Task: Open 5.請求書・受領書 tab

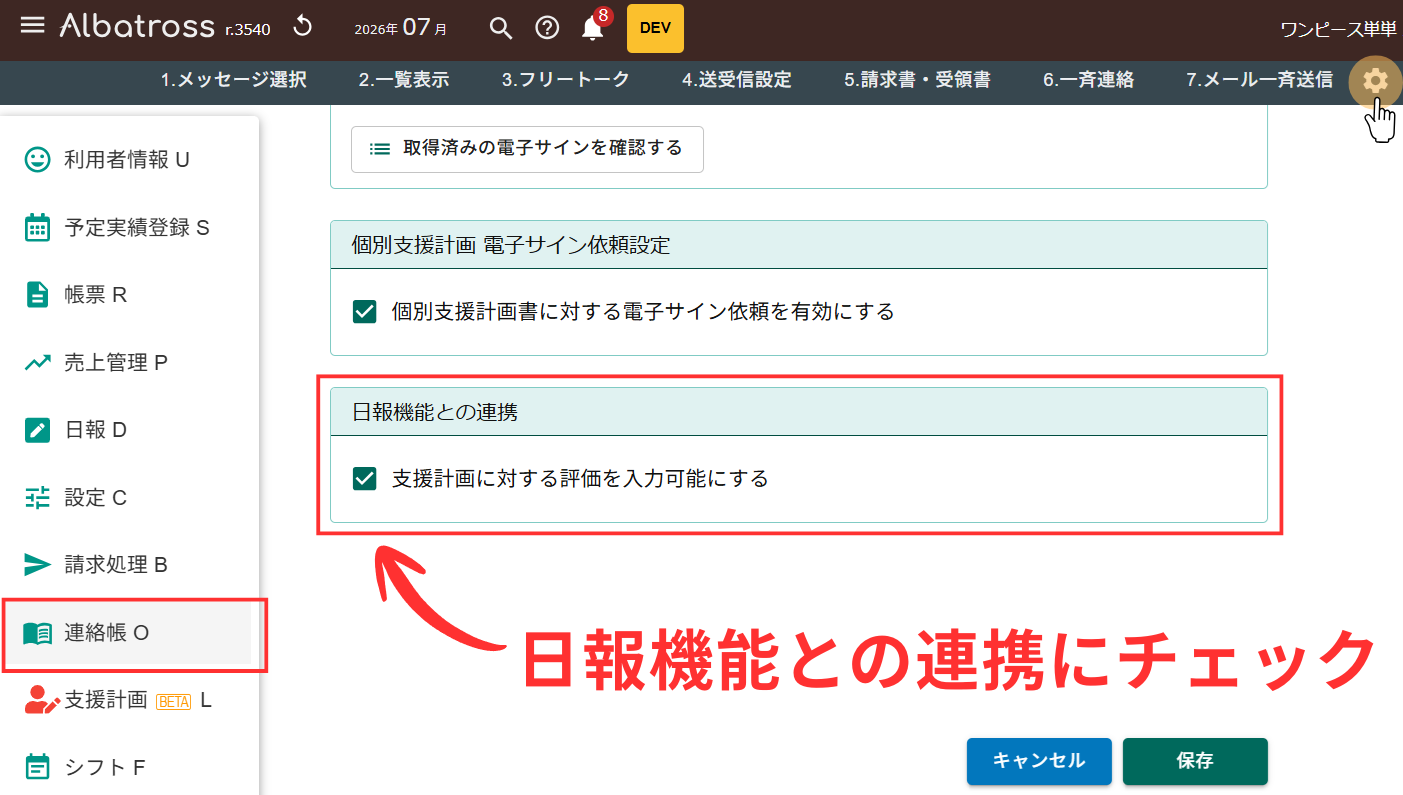Action: (x=917, y=80)
